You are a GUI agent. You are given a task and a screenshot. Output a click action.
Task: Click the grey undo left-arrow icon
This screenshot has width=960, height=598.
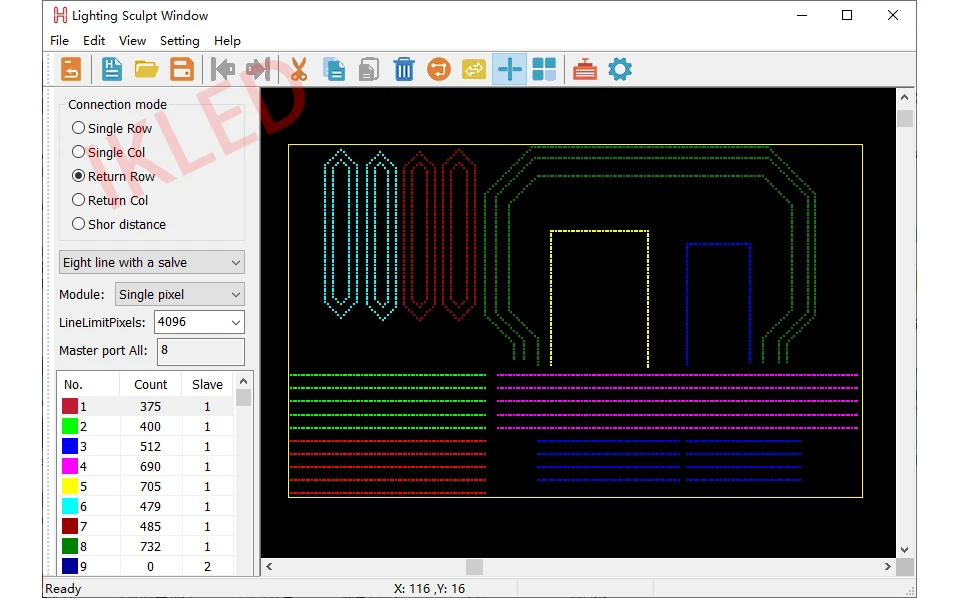222,69
